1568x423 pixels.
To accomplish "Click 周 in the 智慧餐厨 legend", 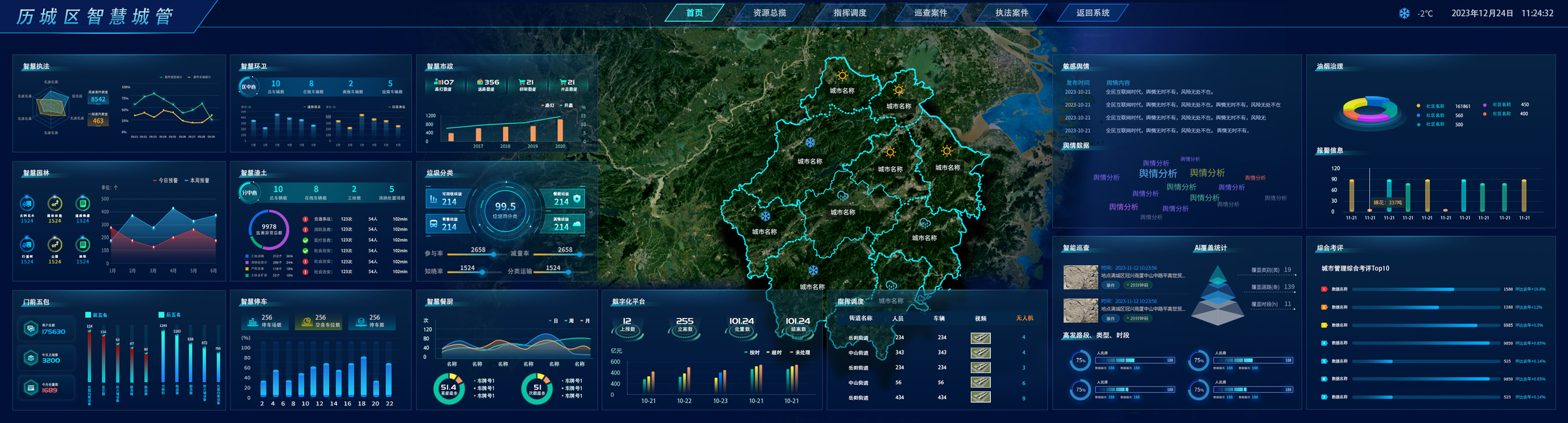I will (x=569, y=321).
